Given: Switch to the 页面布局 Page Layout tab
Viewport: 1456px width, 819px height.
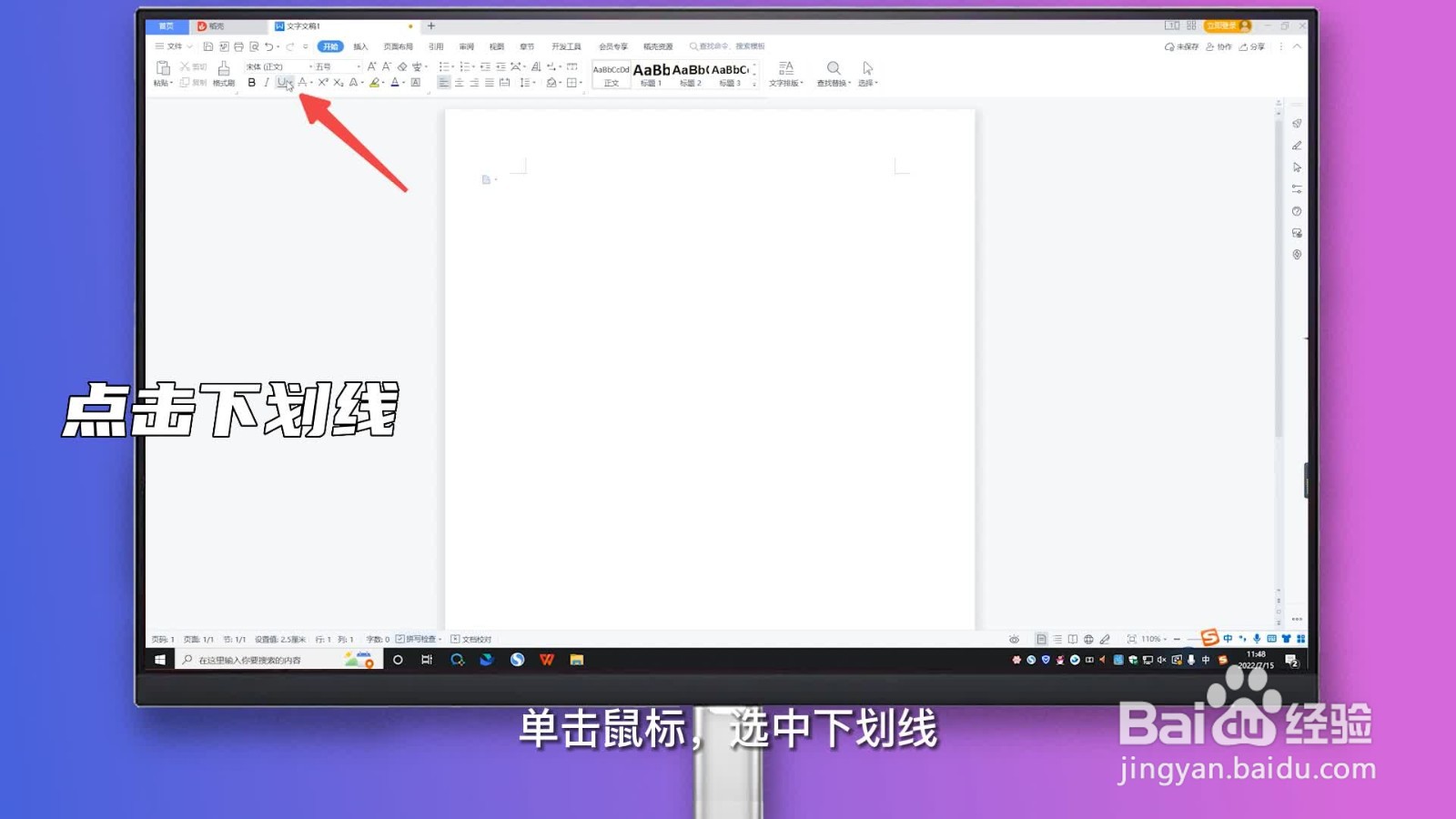Looking at the screenshot, I should [x=398, y=46].
